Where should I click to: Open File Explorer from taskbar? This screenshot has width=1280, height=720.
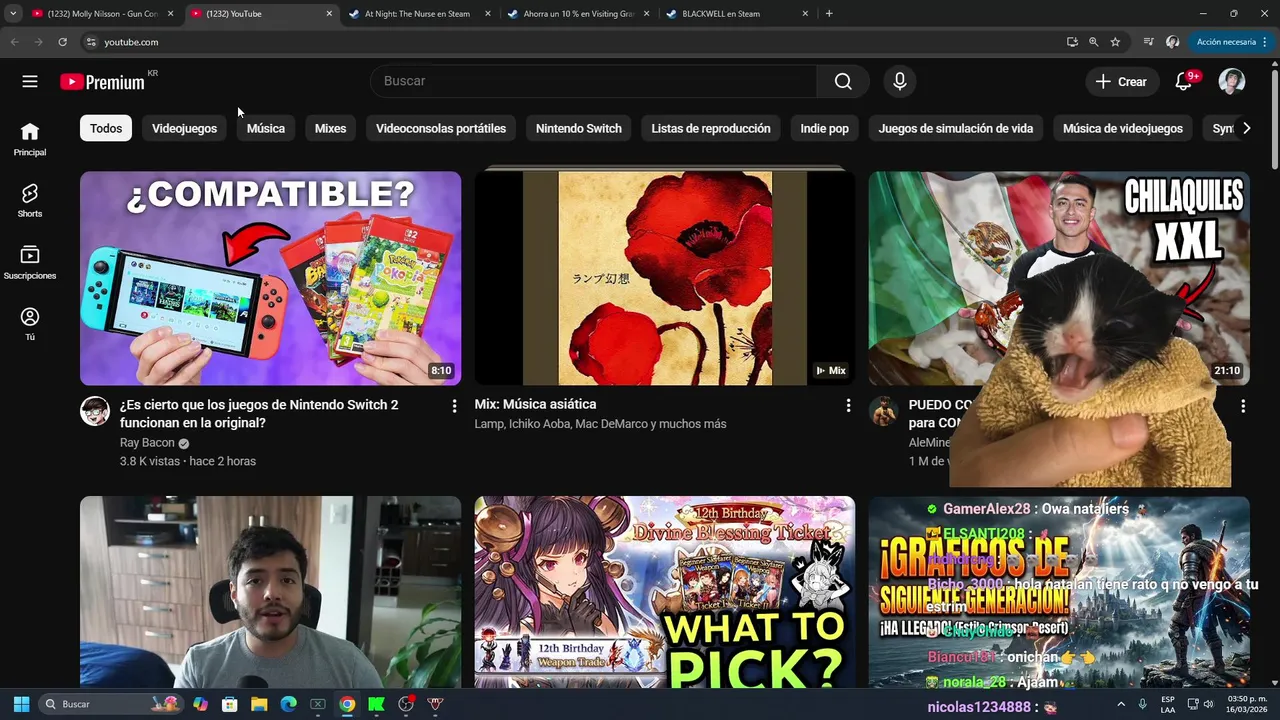pyautogui.click(x=259, y=704)
